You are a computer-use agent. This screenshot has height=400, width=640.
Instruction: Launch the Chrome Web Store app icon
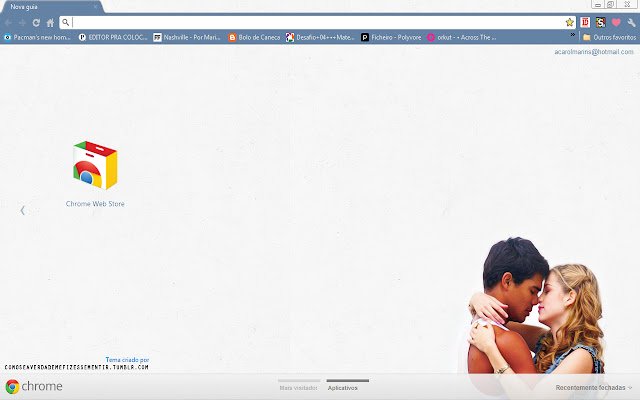95,165
